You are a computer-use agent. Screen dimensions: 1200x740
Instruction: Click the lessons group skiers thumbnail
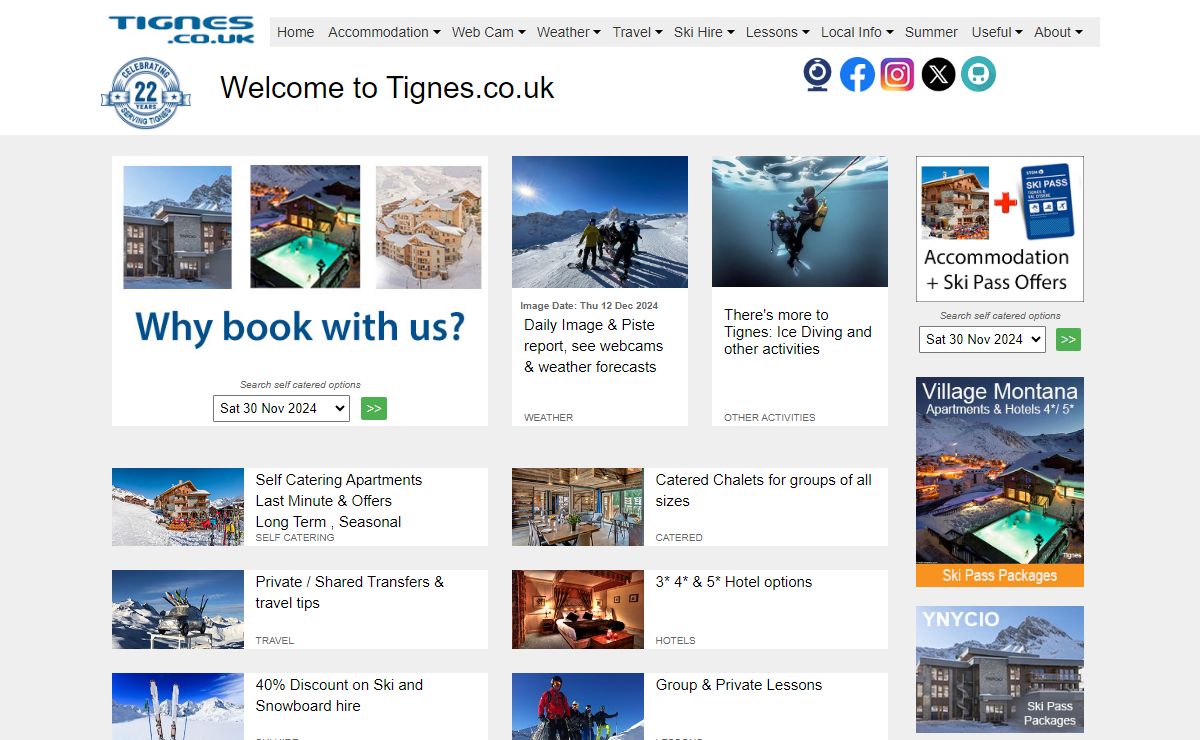(578, 707)
